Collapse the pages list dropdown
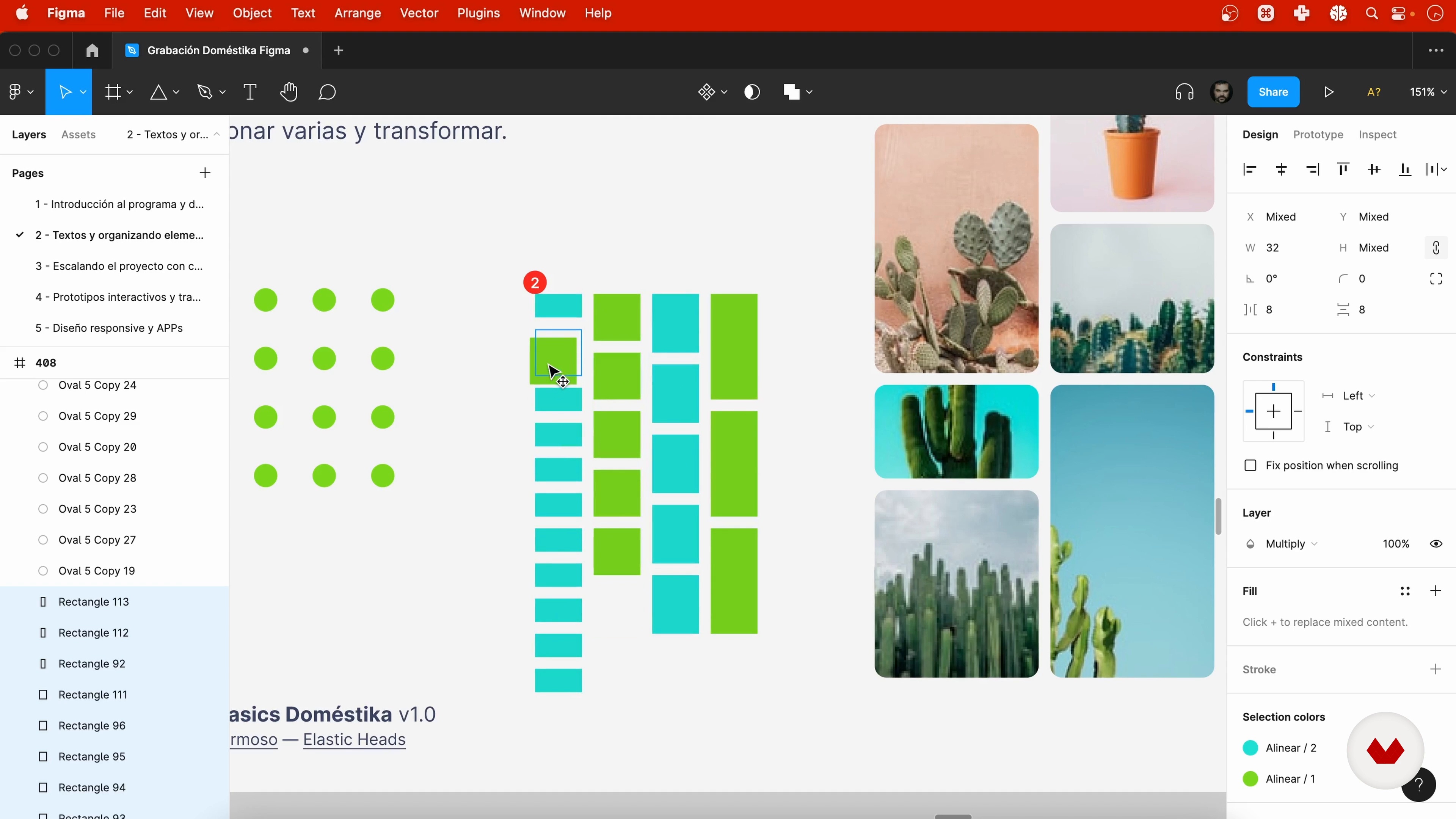The width and height of the screenshot is (1456, 819). (217, 135)
